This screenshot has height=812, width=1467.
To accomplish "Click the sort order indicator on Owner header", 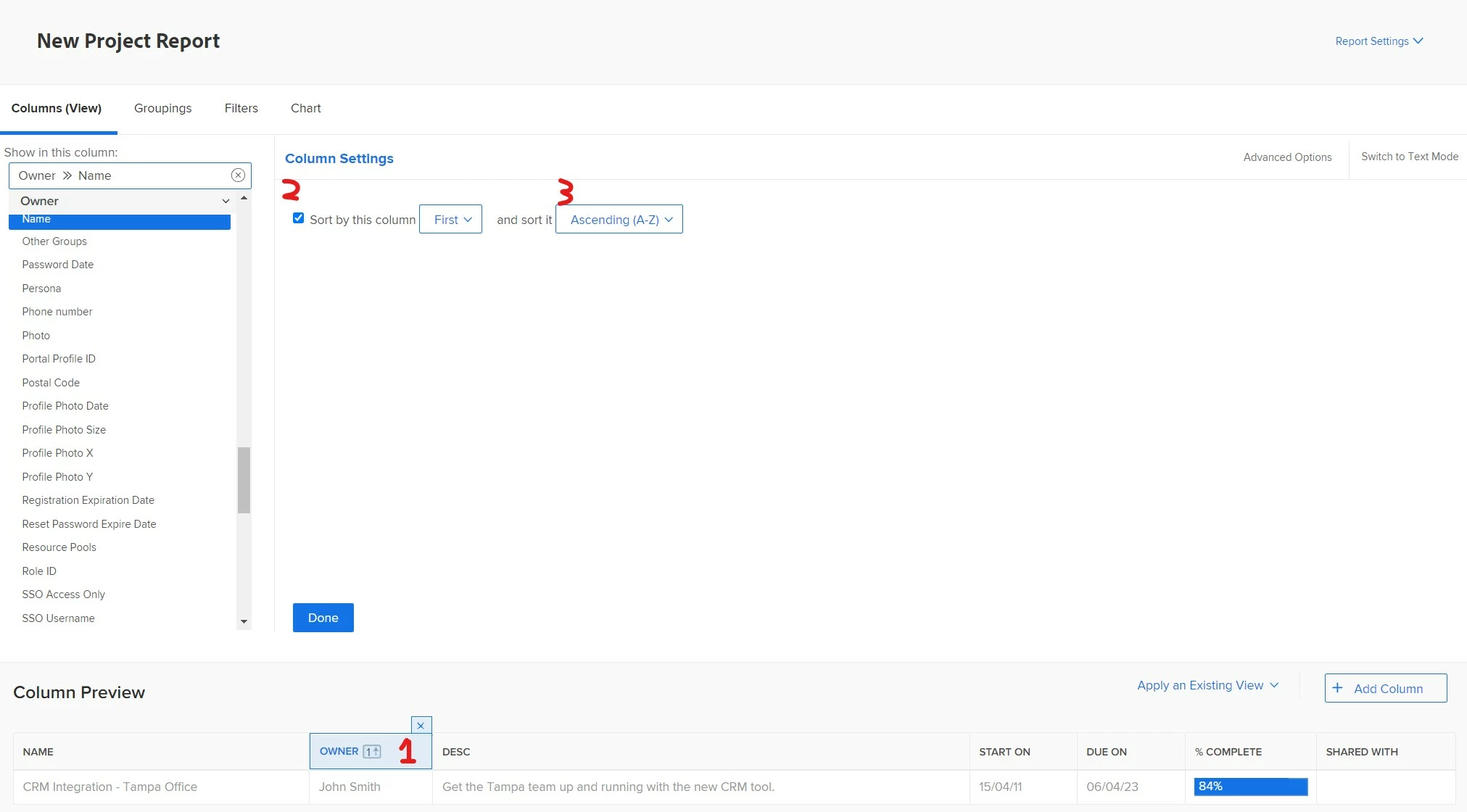I will pyautogui.click(x=372, y=752).
